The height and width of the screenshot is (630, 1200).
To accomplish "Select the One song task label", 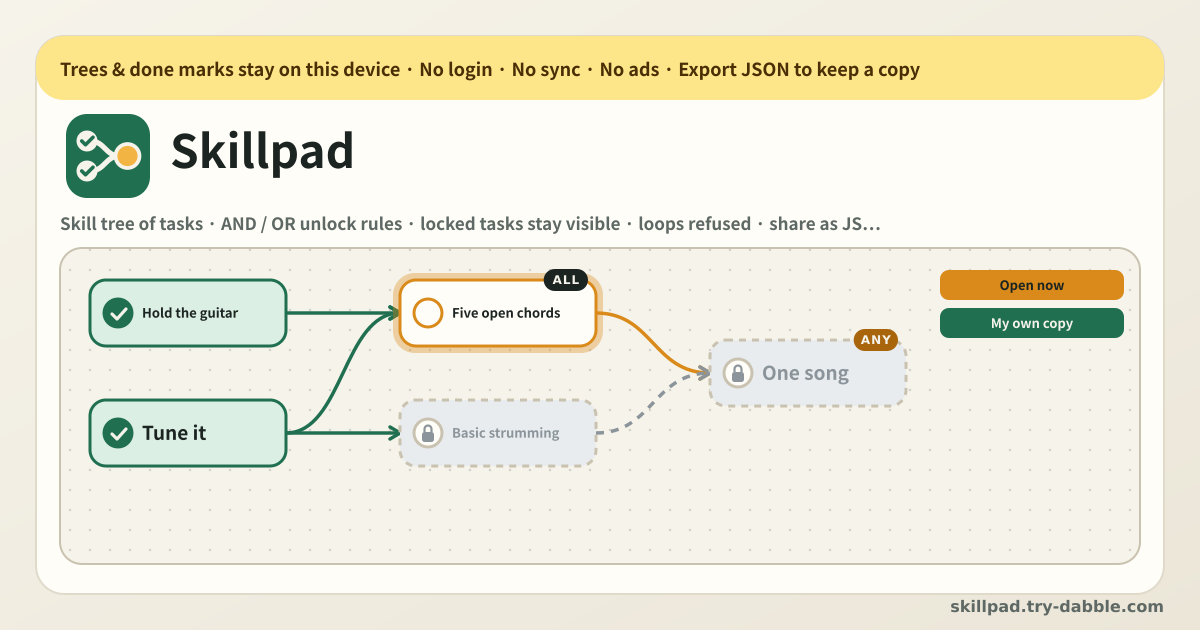I will coord(805,373).
